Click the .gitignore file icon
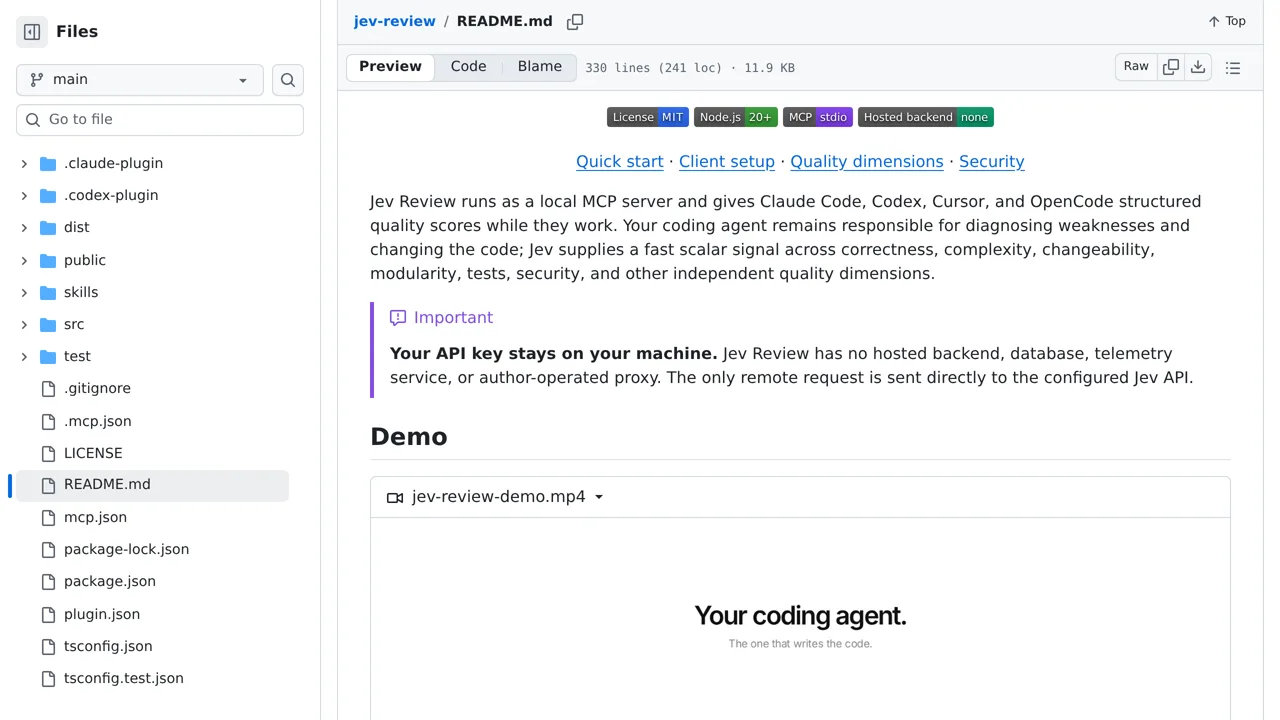 tap(48, 389)
